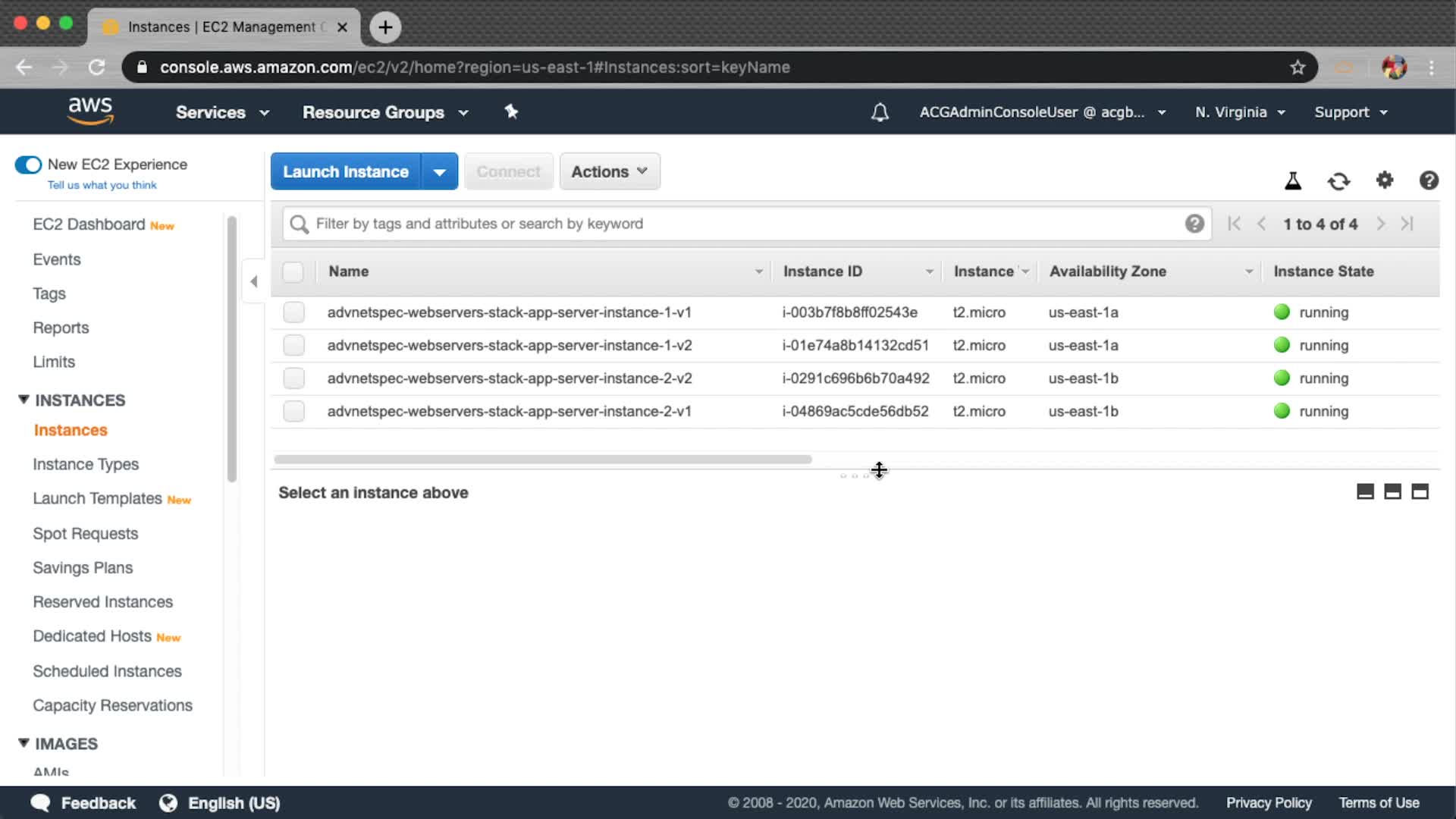Viewport: 1456px width, 819px height.
Task: Open Instance Types in sidebar
Action: [86, 464]
